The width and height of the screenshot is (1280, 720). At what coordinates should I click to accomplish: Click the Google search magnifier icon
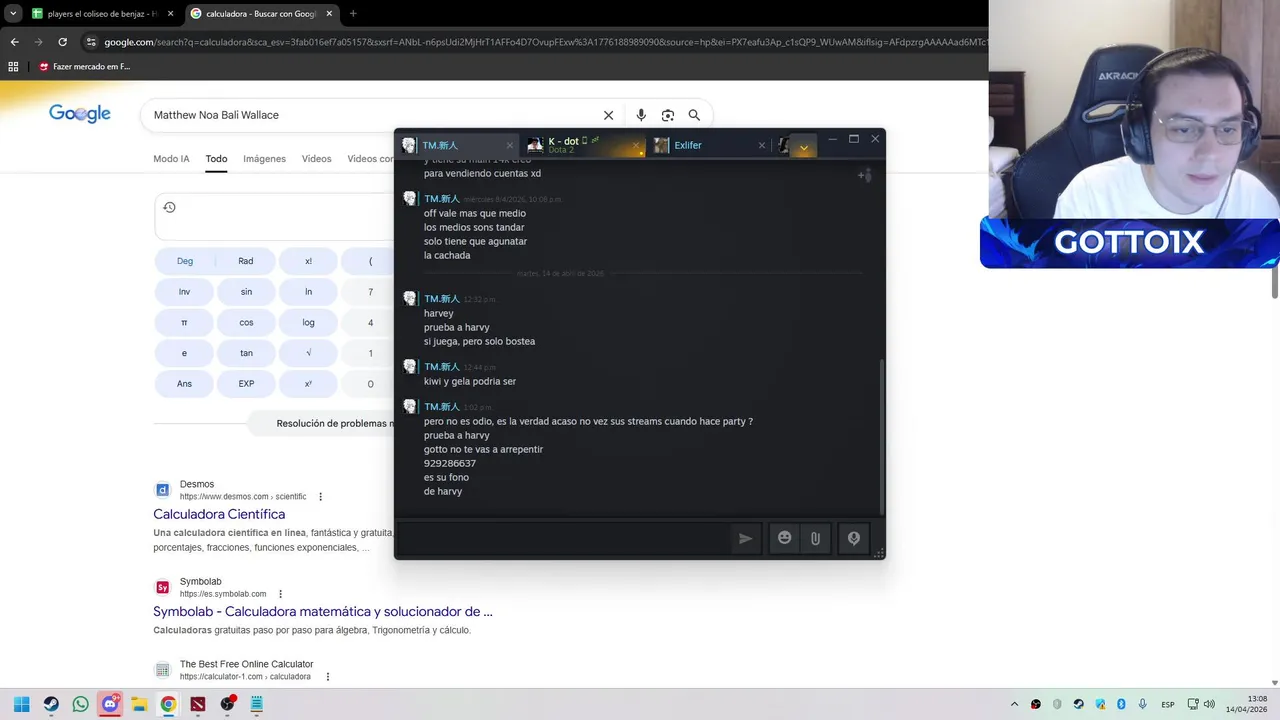[x=694, y=115]
